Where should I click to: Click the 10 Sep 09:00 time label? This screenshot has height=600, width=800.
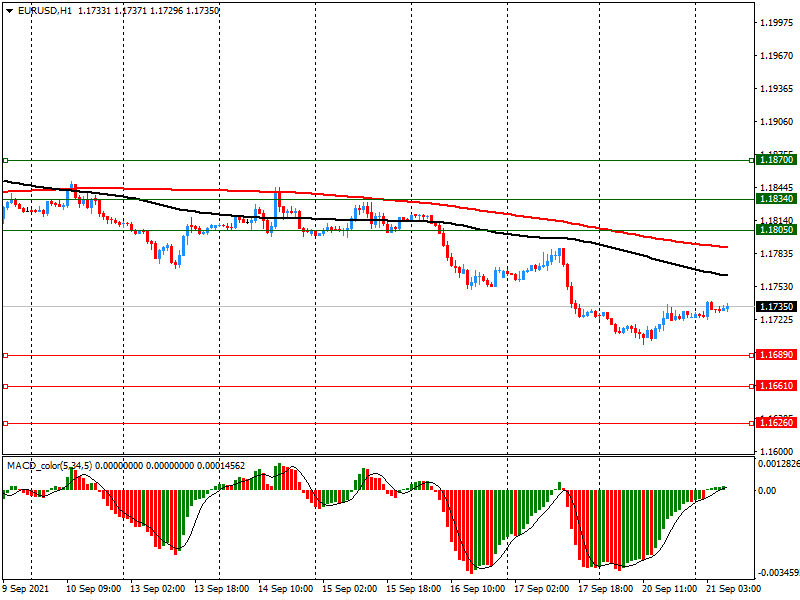(x=94, y=589)
